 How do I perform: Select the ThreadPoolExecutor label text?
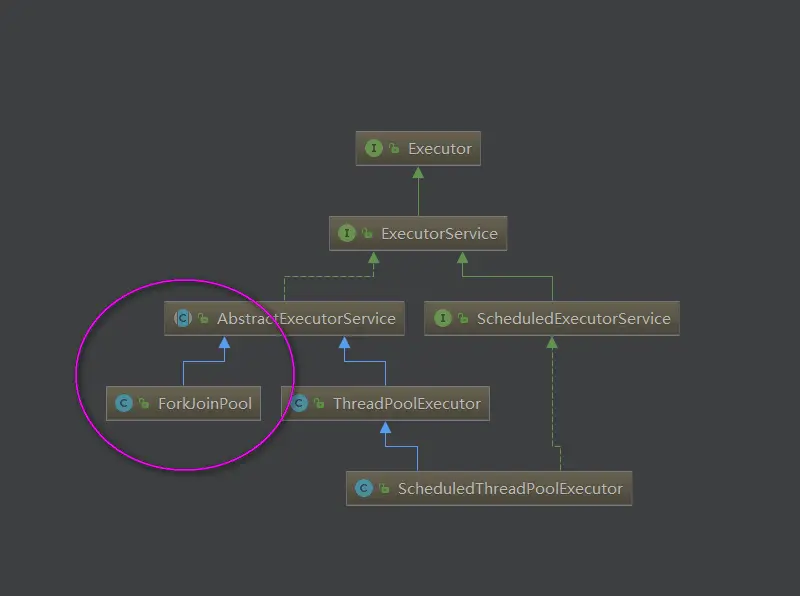tap(407, 404)
